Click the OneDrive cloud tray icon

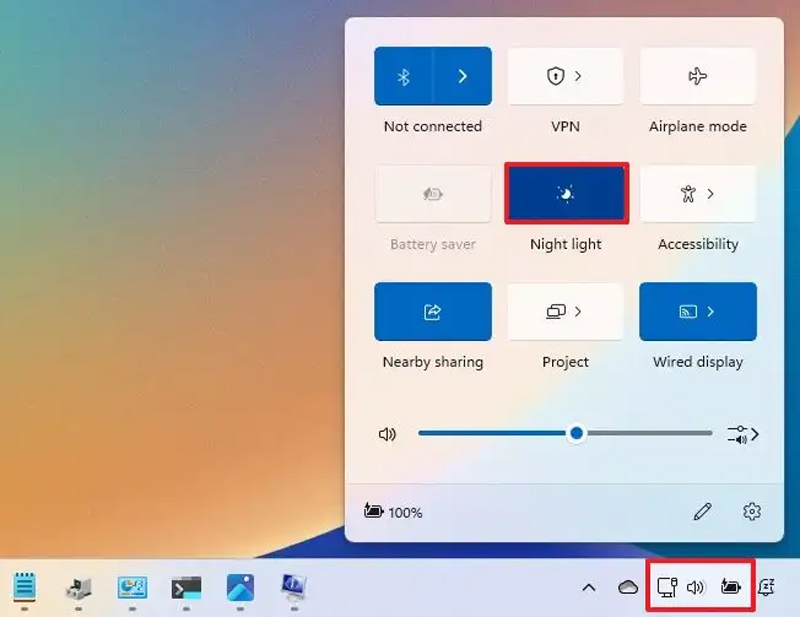(628, 588)
